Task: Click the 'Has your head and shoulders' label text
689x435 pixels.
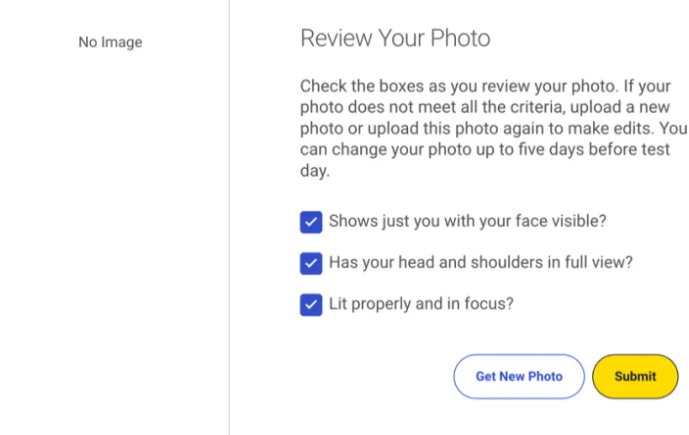Action: [480, 262]
